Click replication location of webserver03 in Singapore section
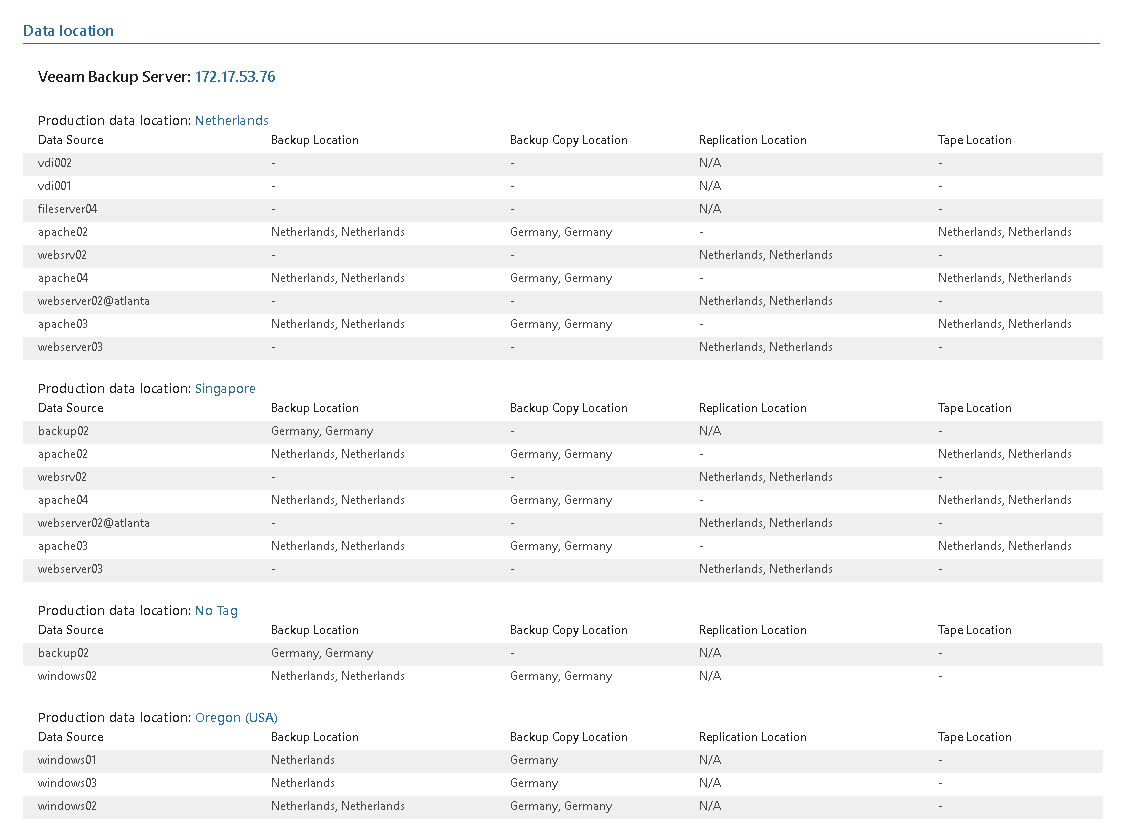This screenshot has height=826, width=1138. (766, 569)
